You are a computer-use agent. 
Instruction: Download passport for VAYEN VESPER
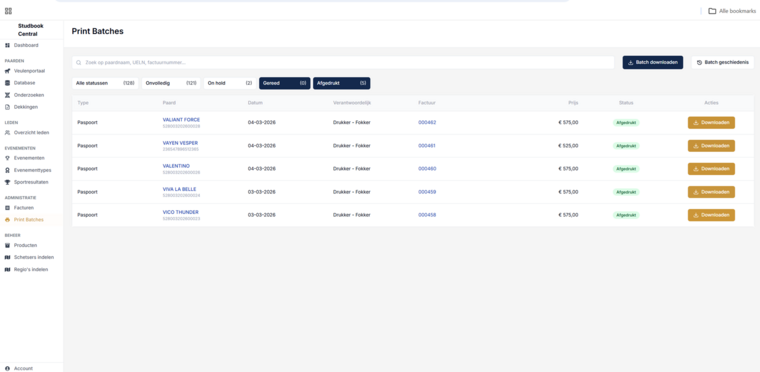click(x=711, y=146)
